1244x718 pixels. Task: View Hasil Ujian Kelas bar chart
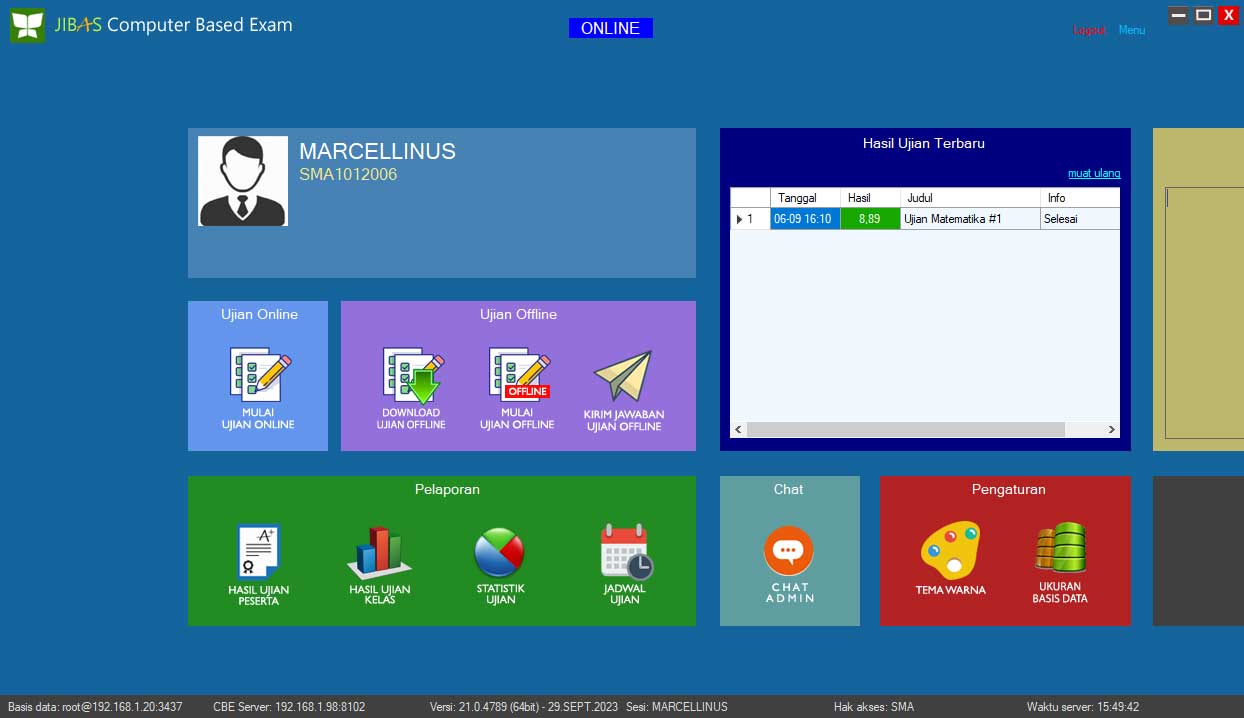click(379, 564)
